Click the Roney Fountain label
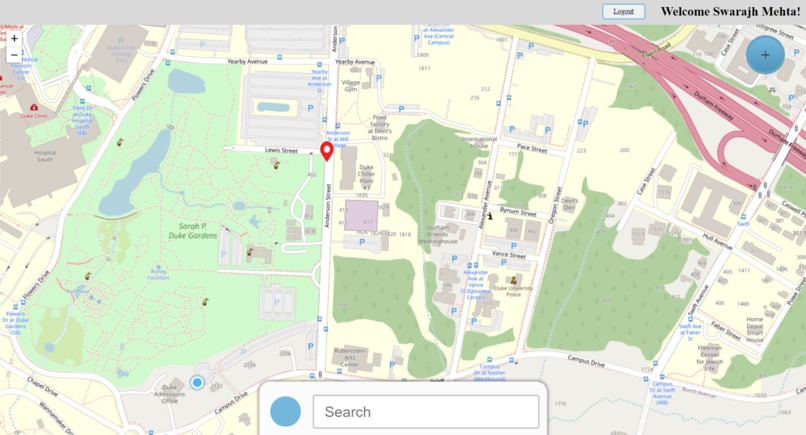 (x=158, y=274)
